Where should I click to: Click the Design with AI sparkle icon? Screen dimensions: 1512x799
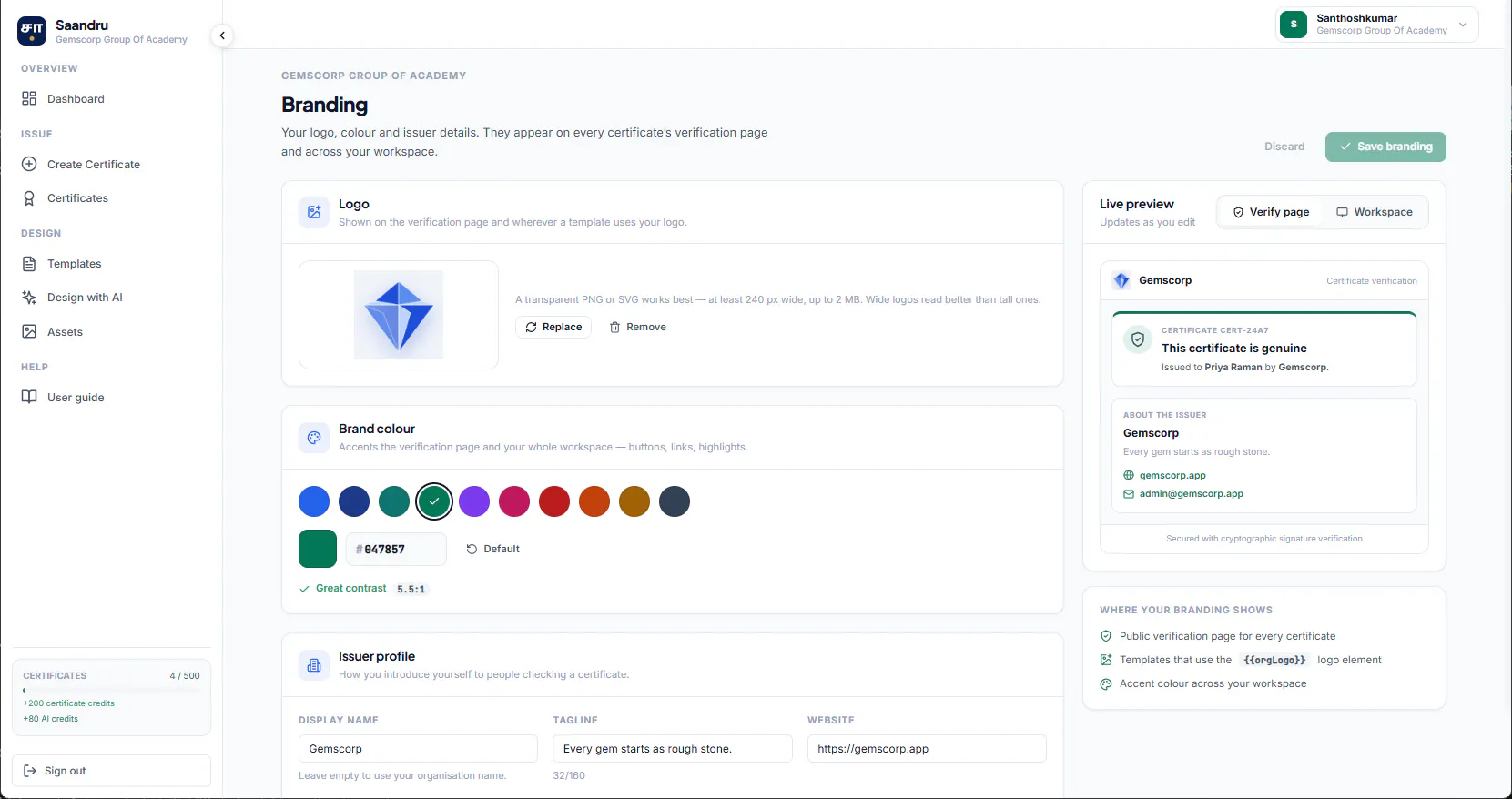pos(29,298)
